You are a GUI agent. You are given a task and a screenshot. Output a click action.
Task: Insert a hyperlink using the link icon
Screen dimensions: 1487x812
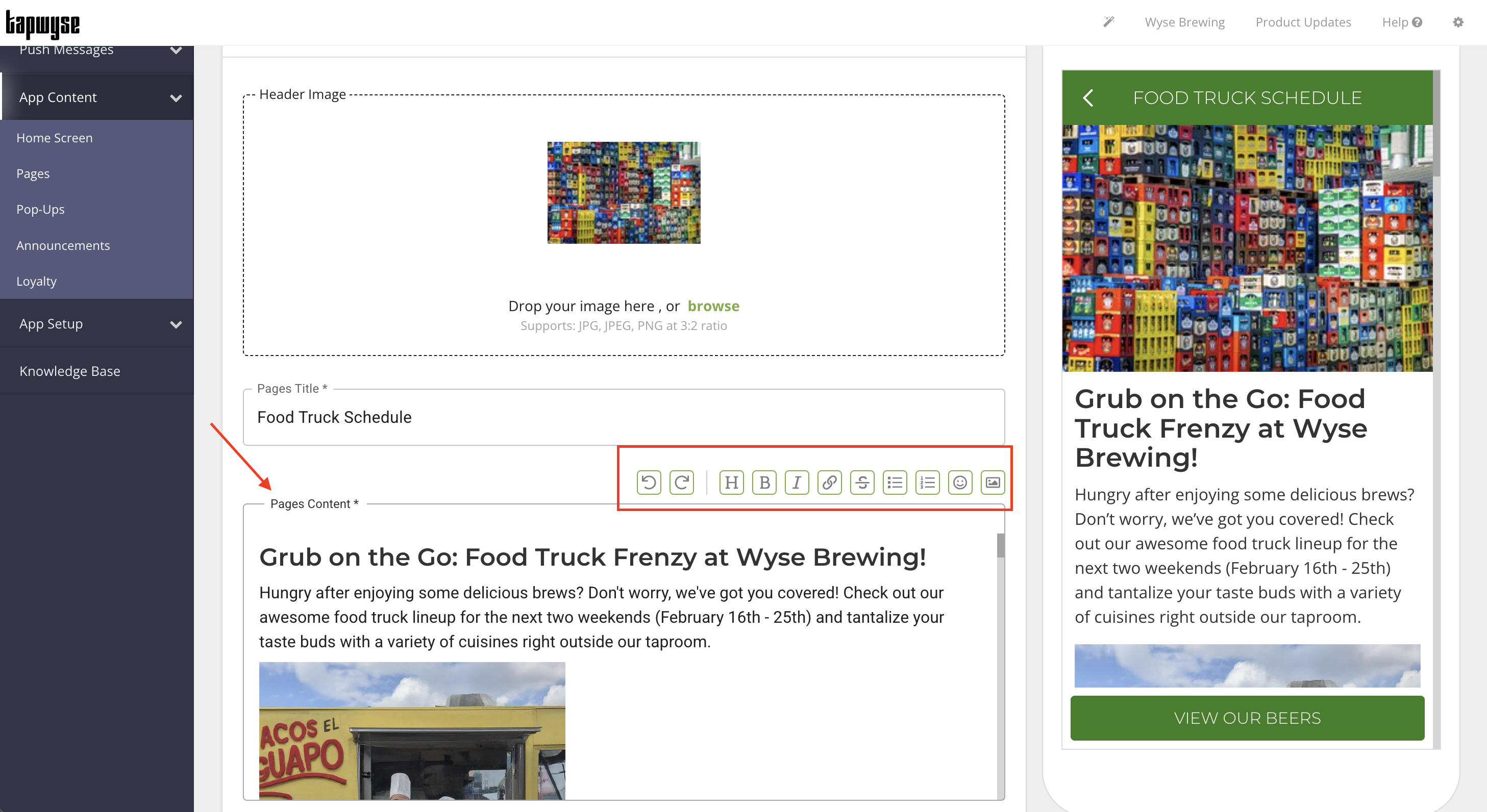[x=830, y=483]
